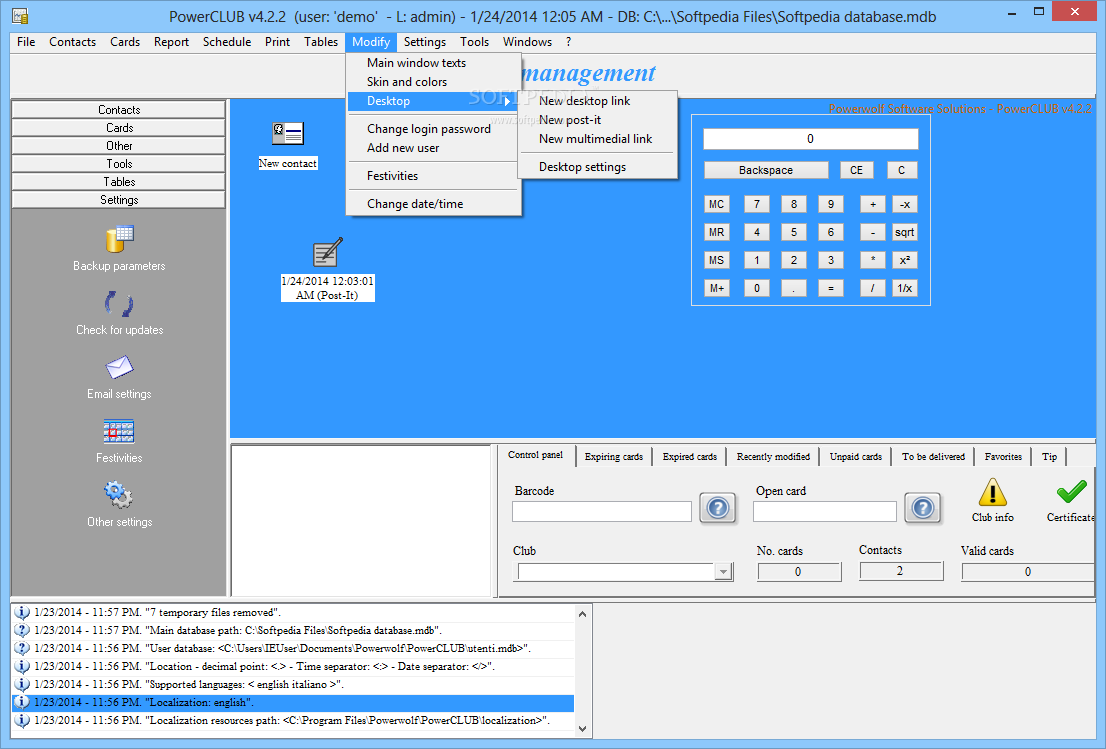
Task: Select Desktop settings submenu item
Action: pos(597,167)
